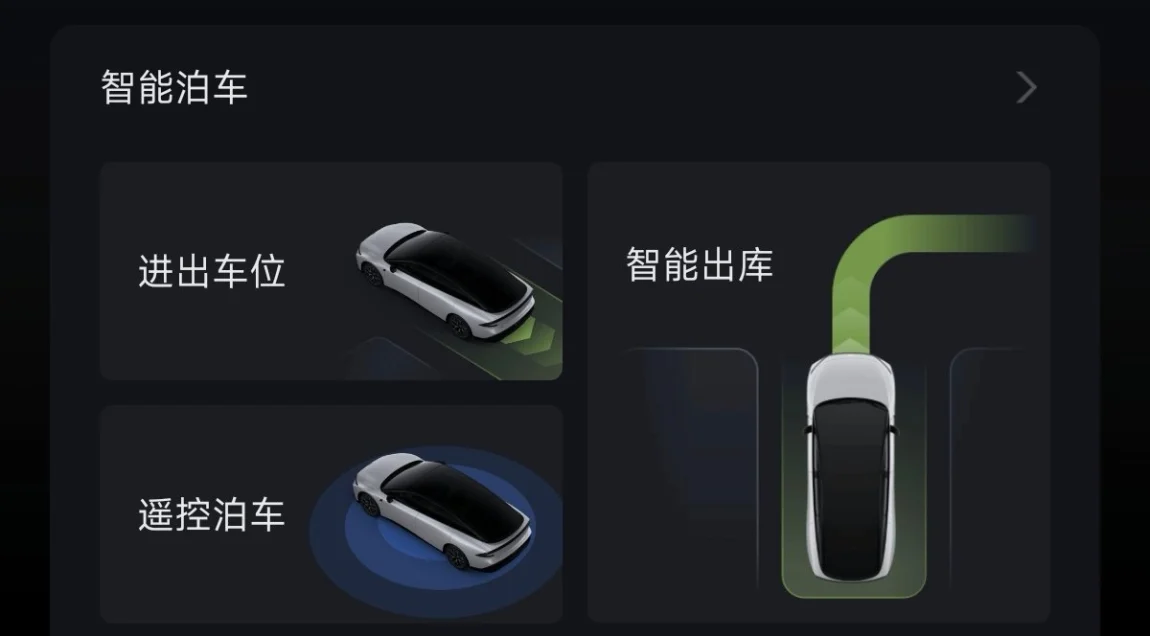This screenshot has height=636, width=1150.
Task: Open the 智能泊车 chevron arrow
Action: (1028, 88)
